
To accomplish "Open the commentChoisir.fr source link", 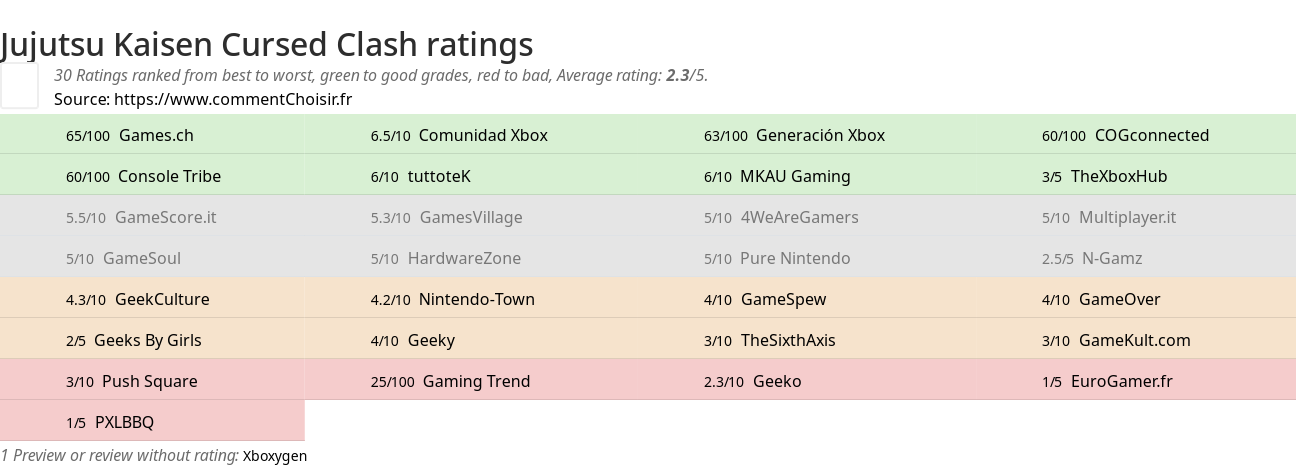I will coord(233,99).
